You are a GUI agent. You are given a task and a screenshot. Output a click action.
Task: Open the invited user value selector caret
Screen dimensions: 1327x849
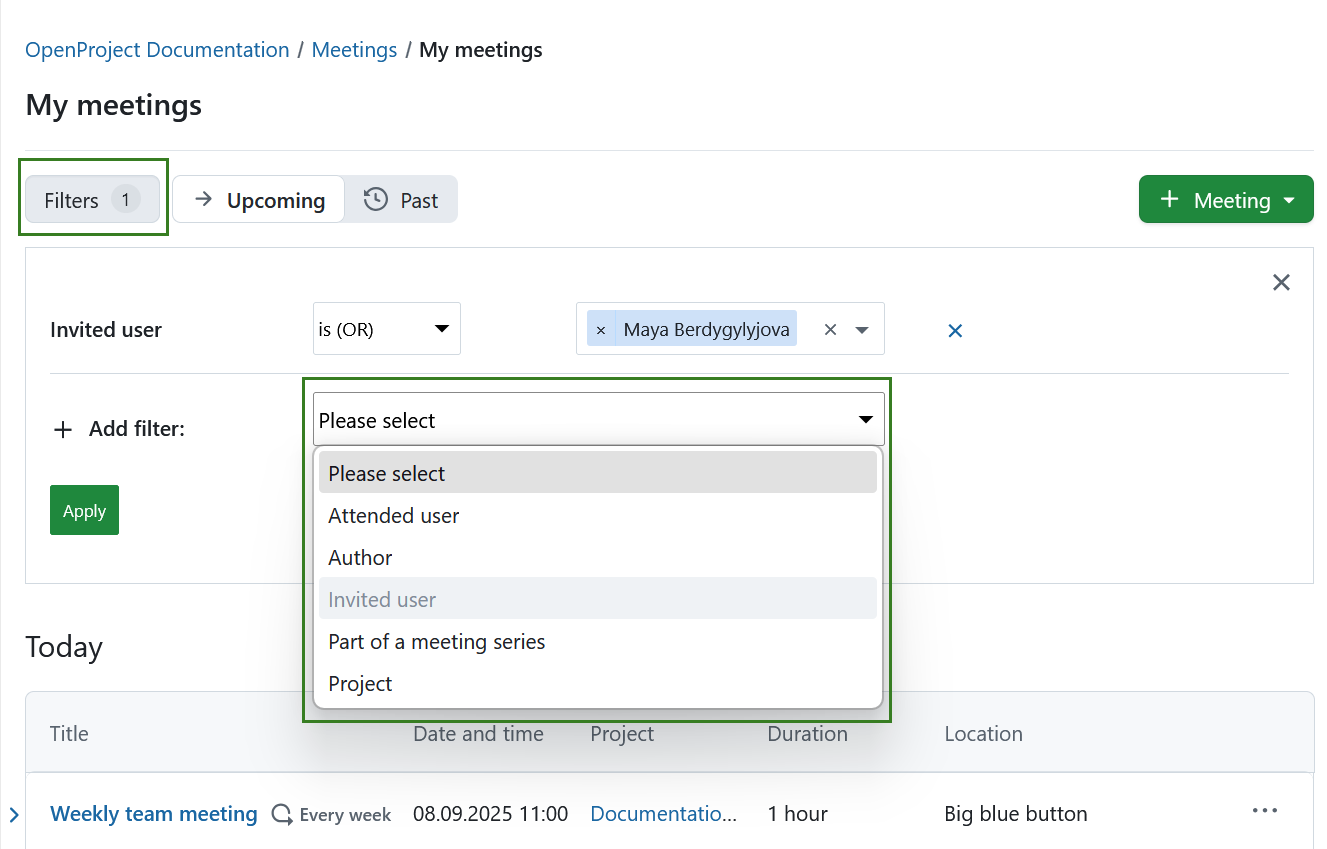[x=862, y=329]
